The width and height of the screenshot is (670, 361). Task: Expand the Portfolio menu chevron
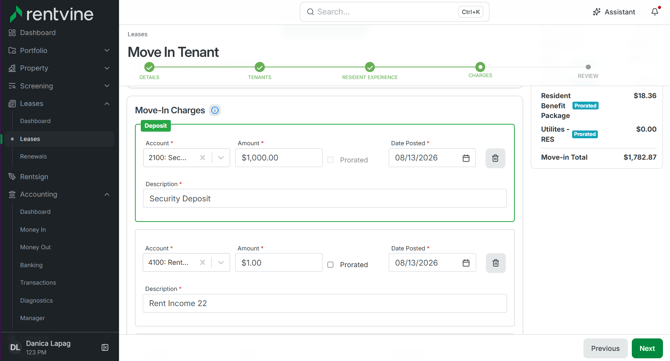point(107,50)
